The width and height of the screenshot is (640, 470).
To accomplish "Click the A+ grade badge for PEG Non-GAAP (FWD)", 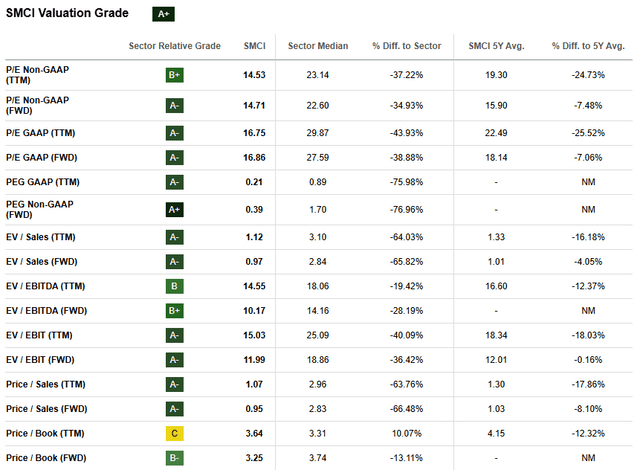I will click(175, 210).
